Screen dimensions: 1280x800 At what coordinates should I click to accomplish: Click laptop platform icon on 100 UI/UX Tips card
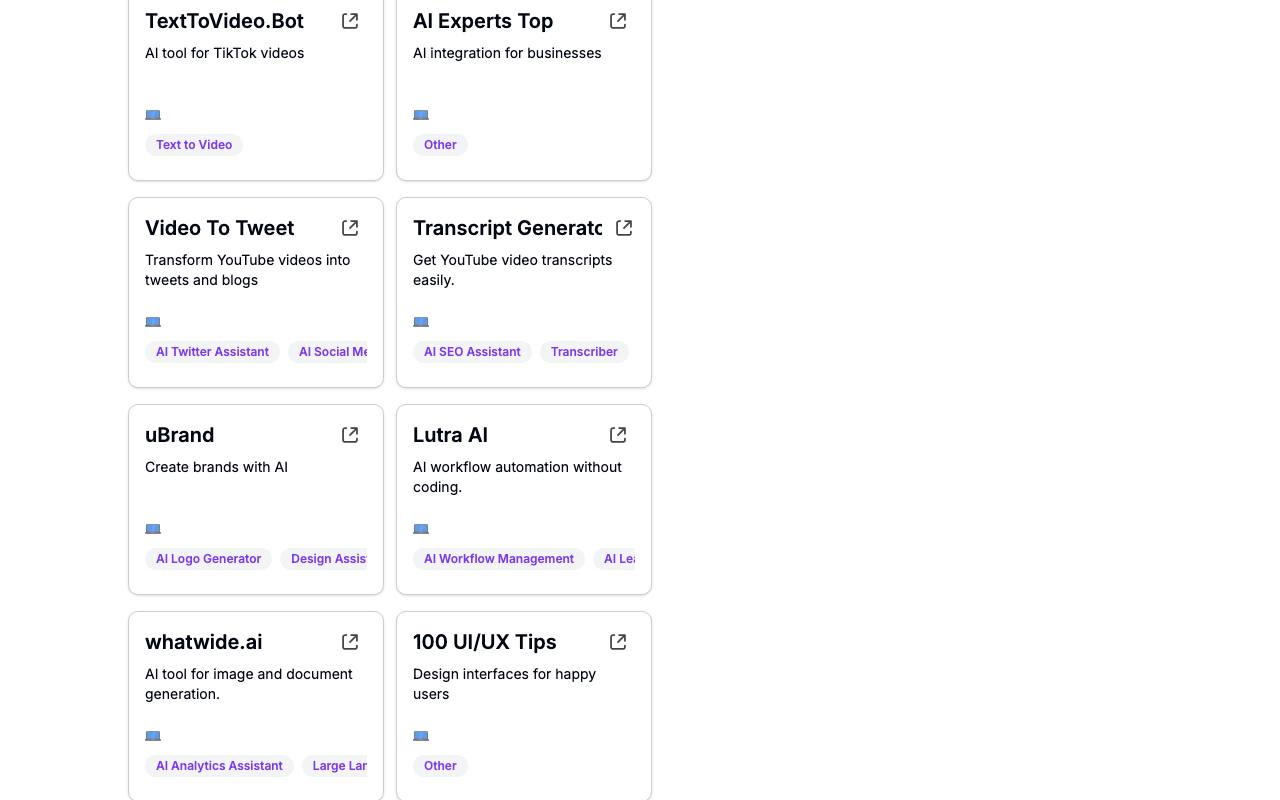421,736
